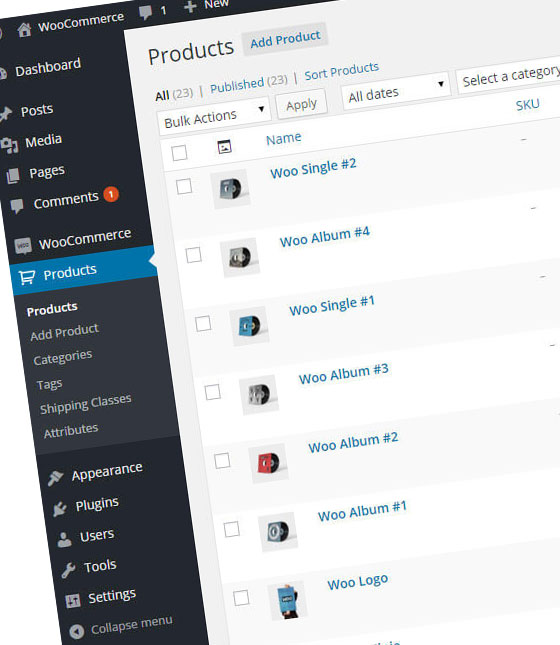Open Woo Album #1 product thumbnail

[x=278, y=531]
